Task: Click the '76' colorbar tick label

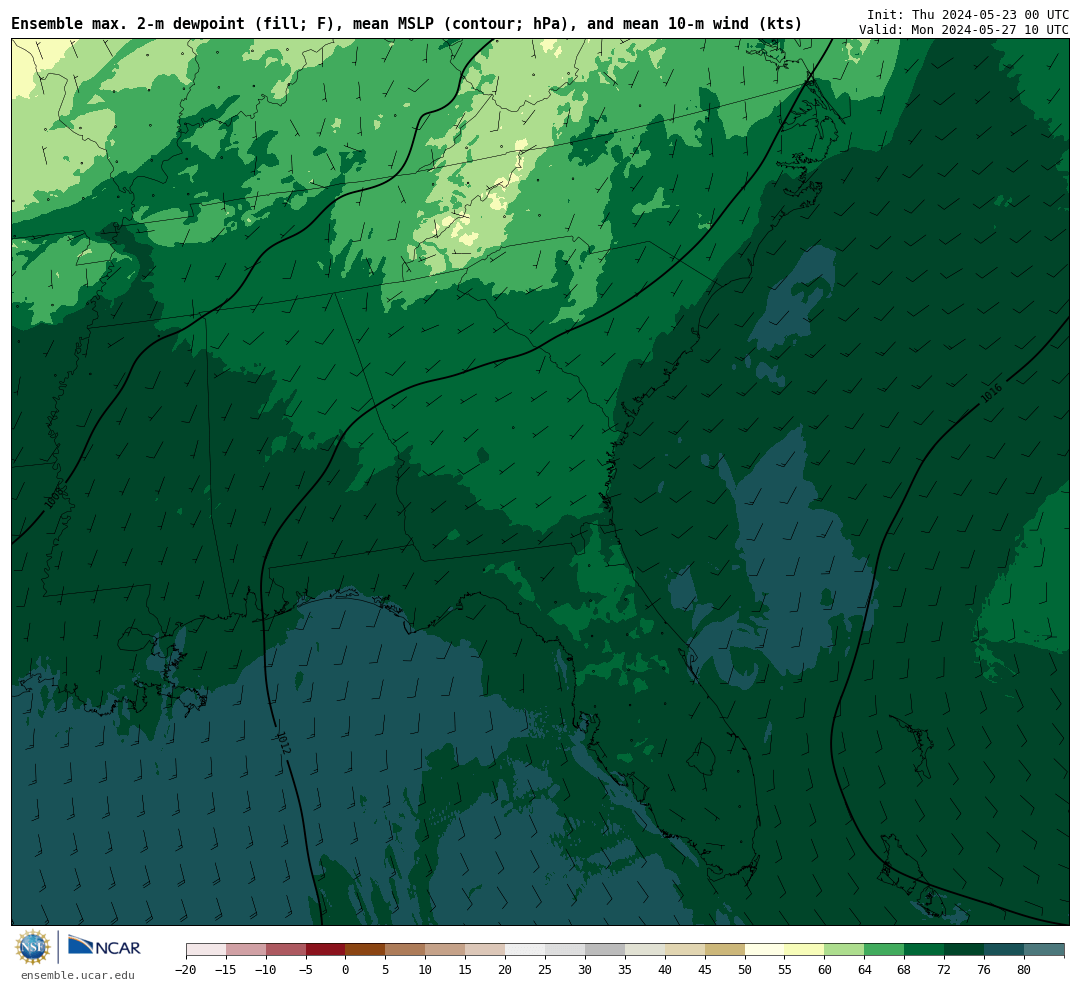Action: pos(985,970)
